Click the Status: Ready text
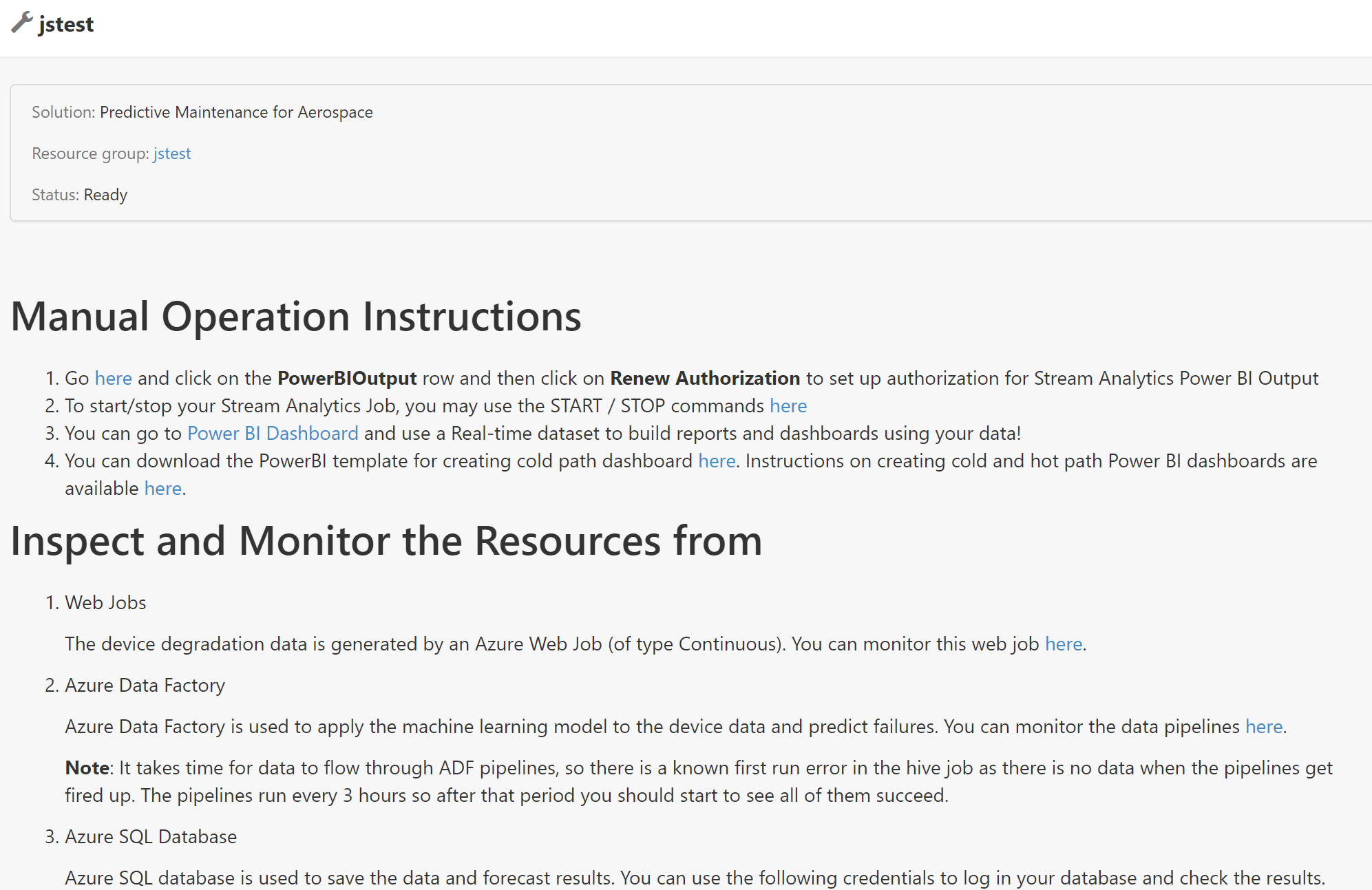The height and width of the screenshot is (890, 1372). tap(80, 195)
